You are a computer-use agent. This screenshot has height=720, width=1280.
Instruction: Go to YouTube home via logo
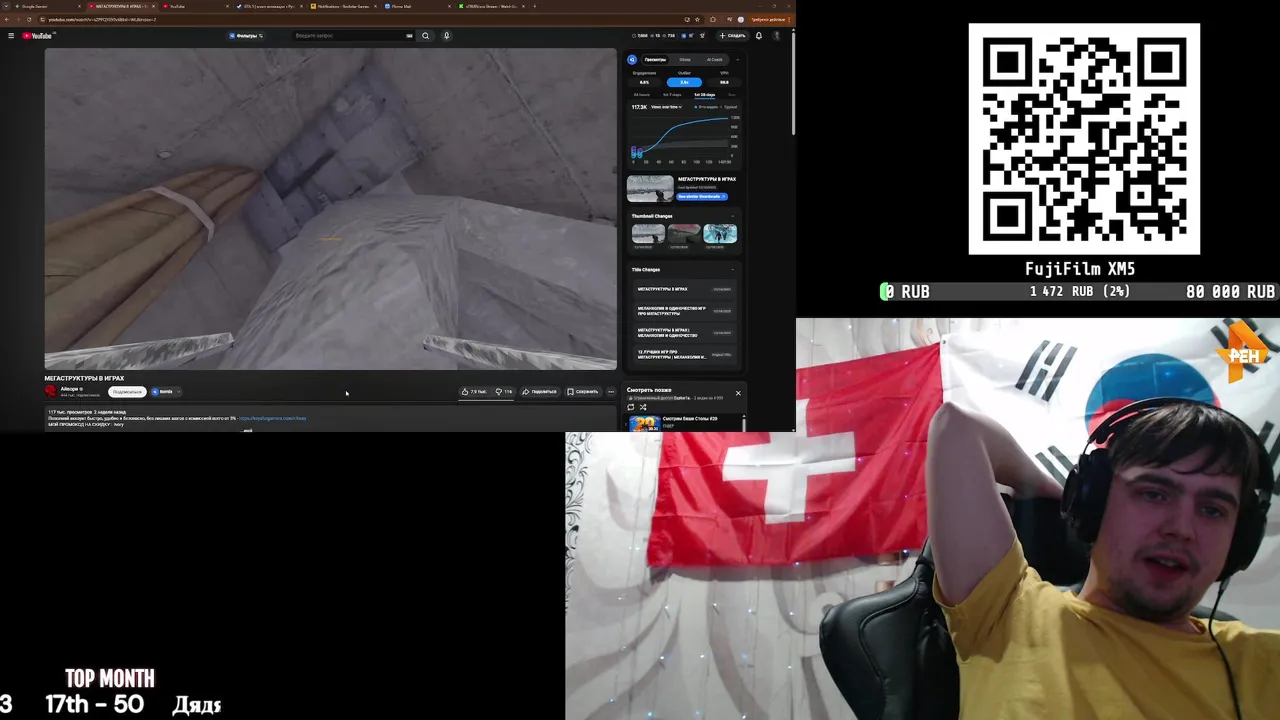[x=38, y=36]
